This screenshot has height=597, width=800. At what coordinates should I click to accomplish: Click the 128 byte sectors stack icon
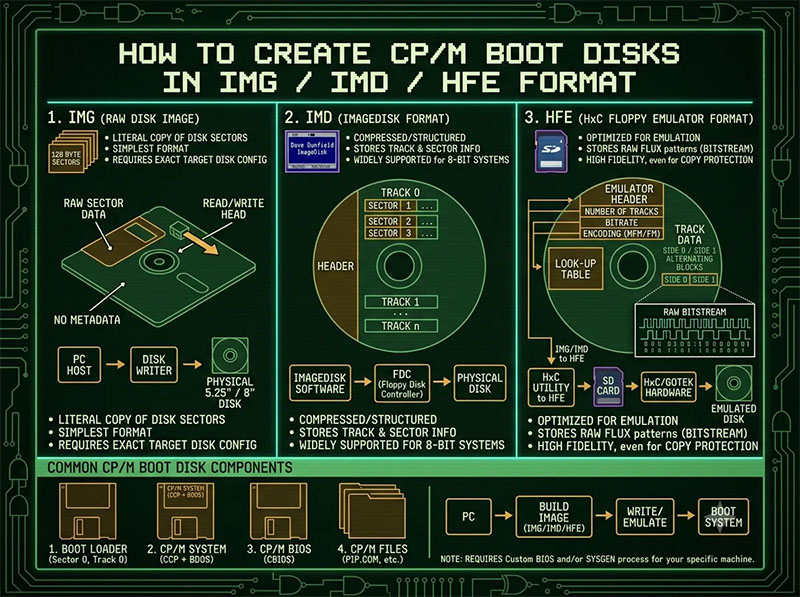tap(73, 152)
